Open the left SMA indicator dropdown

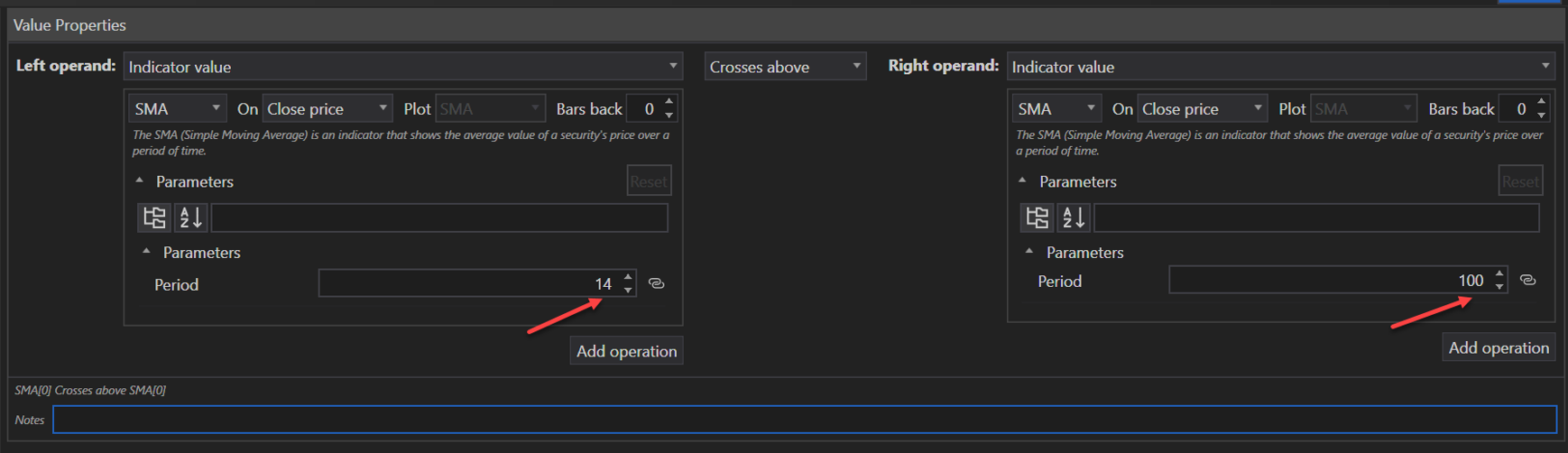pos(176,108)
